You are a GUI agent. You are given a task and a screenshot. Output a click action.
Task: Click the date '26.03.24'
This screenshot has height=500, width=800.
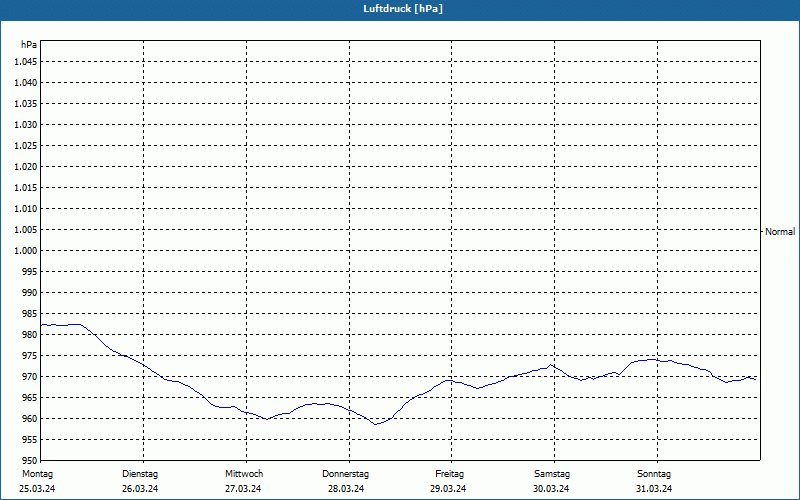point(140,489)
